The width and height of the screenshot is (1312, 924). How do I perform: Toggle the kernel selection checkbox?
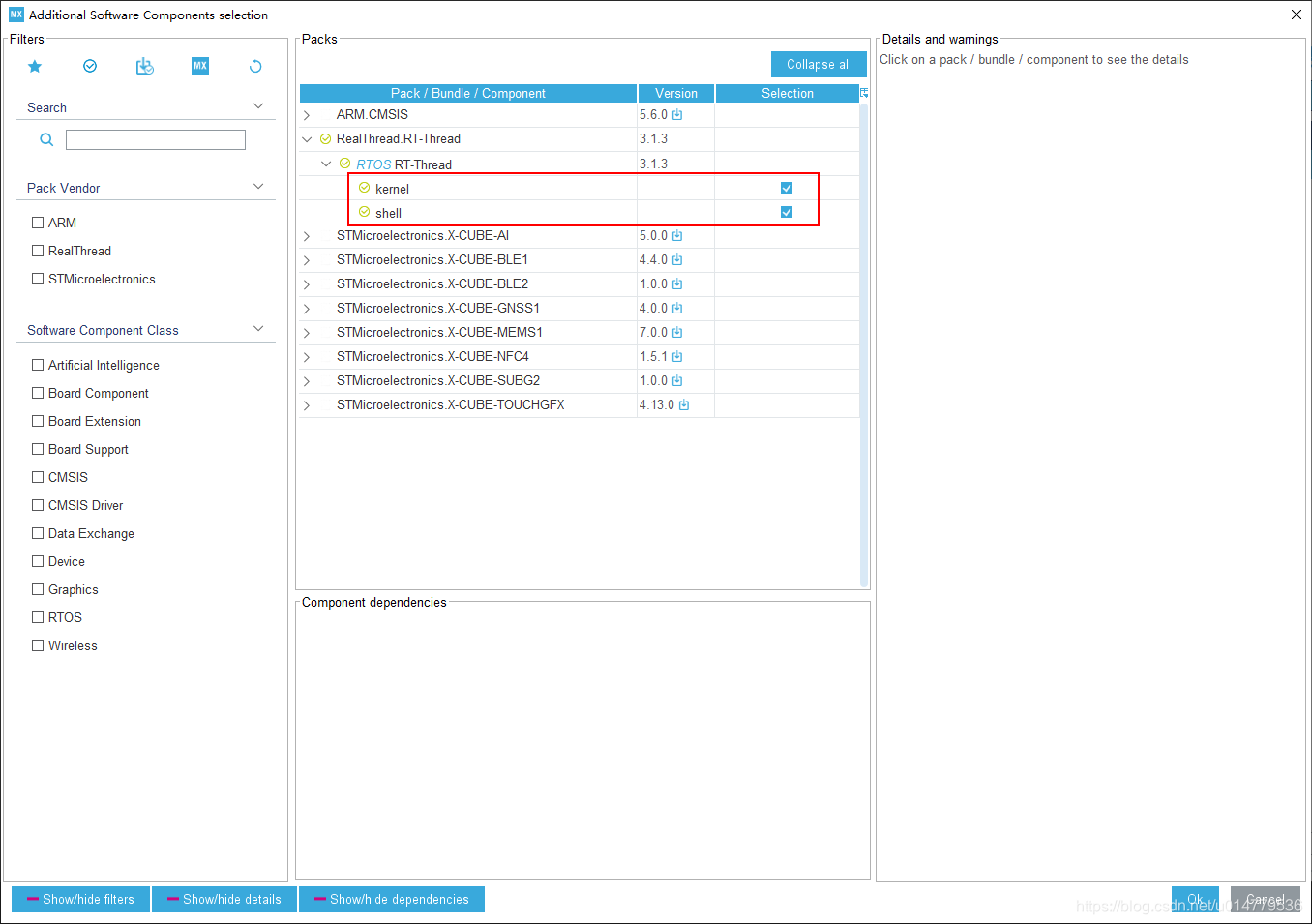coord(787,188)
